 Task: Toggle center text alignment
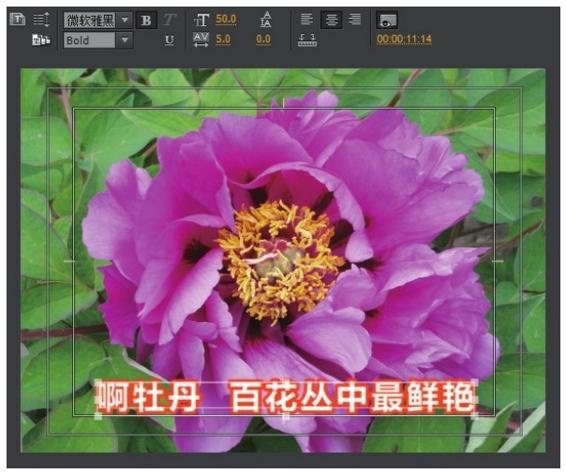331,20
